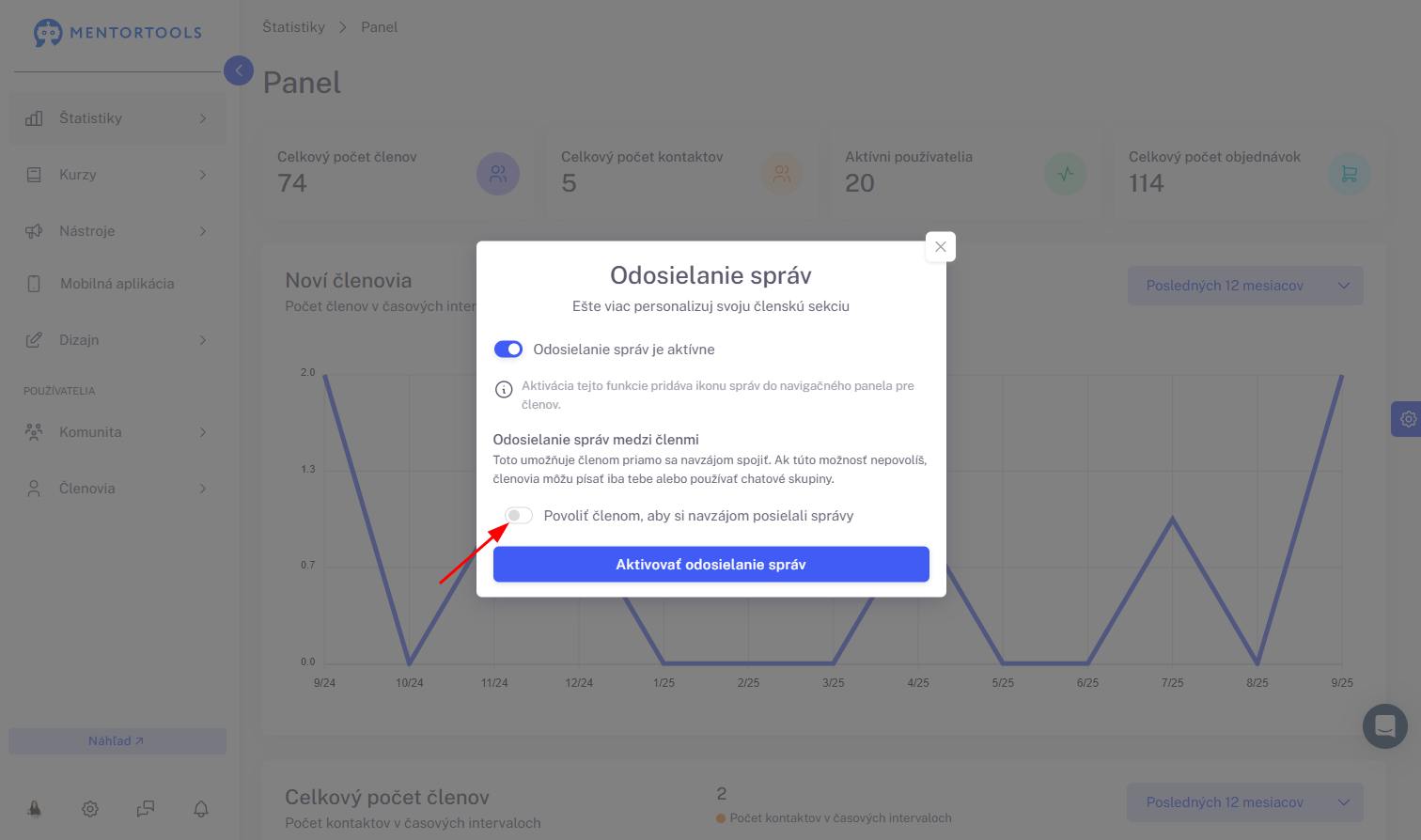Image resolution: width=1421 pixels, height=840 pixels.
Task: Open settings gear in sidebar footer
Action: (90, 808)
